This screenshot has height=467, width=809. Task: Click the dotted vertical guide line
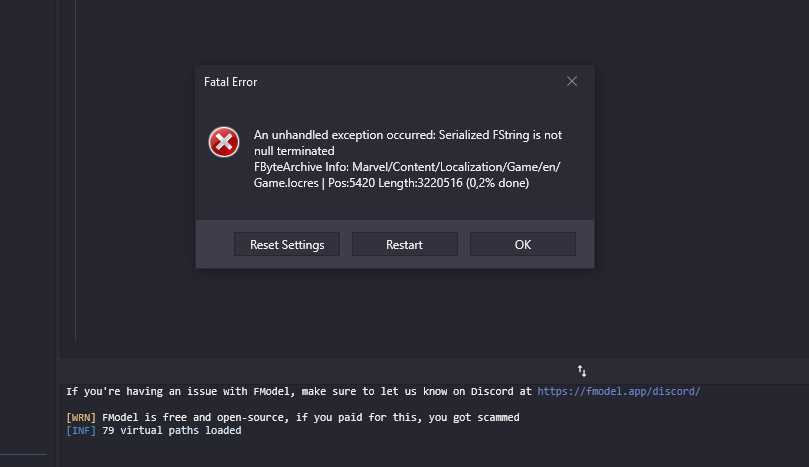[x=75, y=170]
